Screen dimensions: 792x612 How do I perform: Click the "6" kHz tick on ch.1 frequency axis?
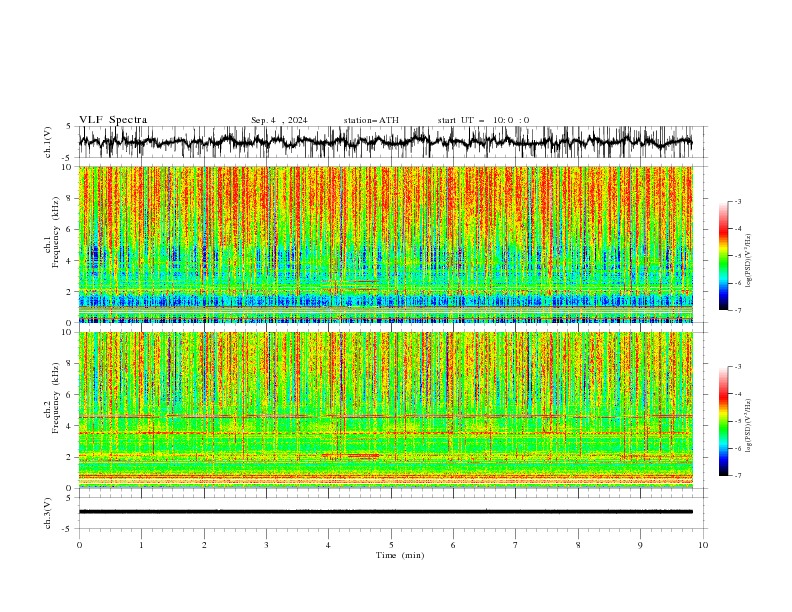point(70,230)
